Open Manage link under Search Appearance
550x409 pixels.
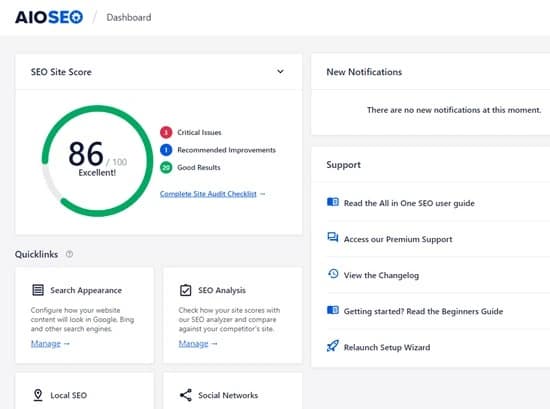pyautogui.click(x=46, y=343)
